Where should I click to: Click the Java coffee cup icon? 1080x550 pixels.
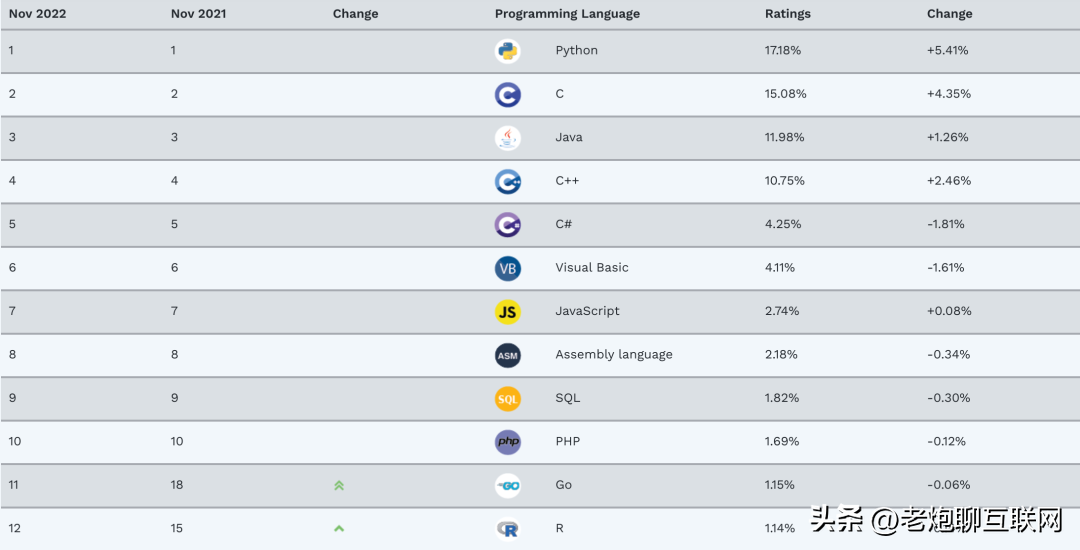507,138
